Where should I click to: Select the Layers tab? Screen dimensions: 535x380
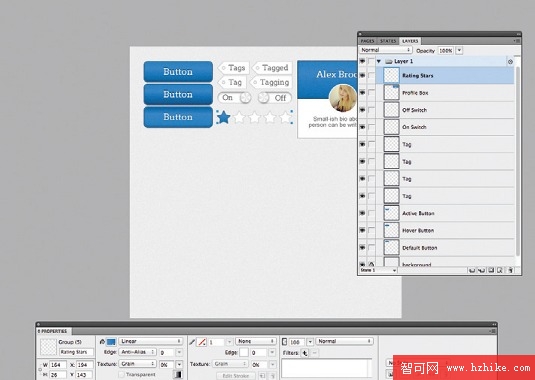(410, 41)
